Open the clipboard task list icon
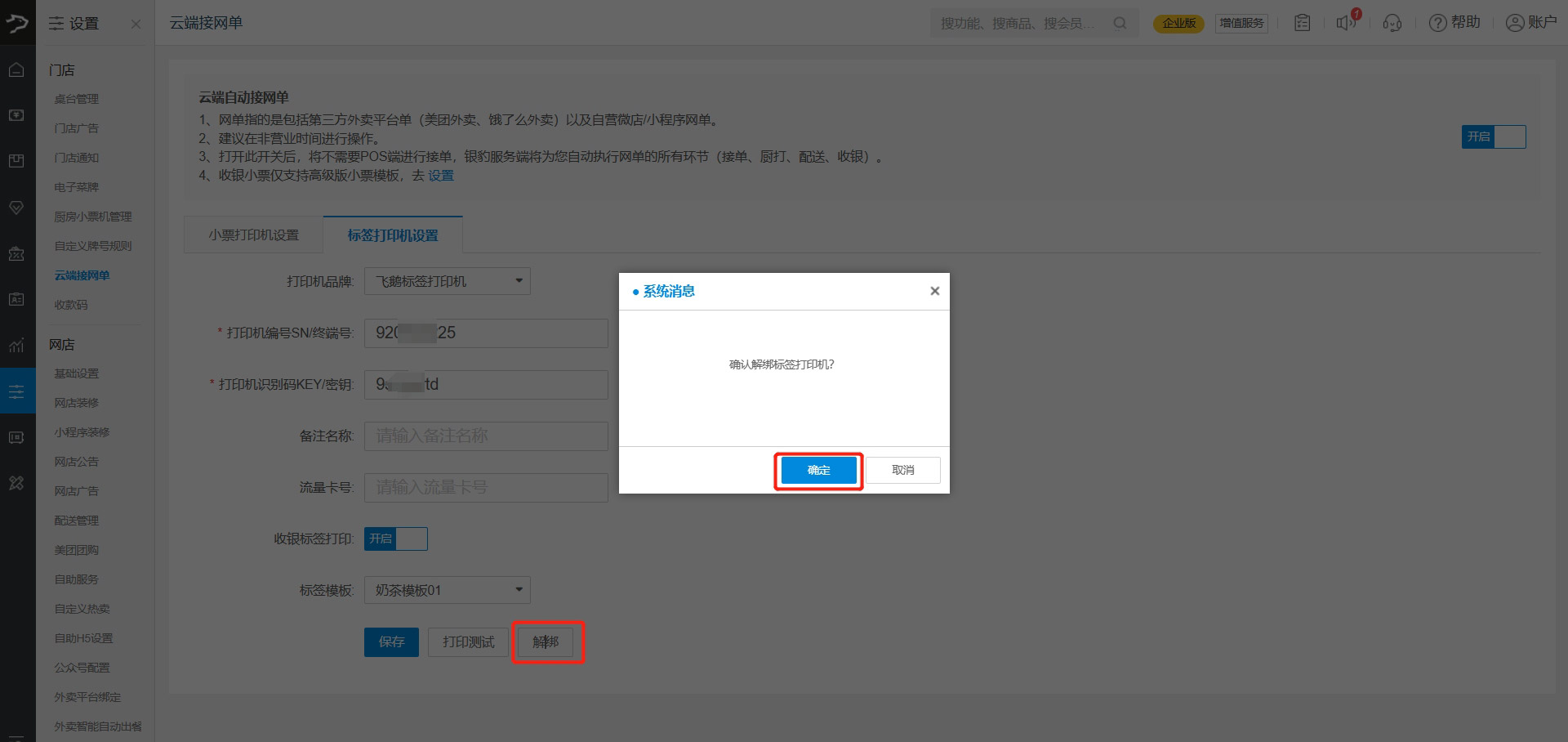Viewport: 1568px width, 742px height. click(x=1303, y=23)
